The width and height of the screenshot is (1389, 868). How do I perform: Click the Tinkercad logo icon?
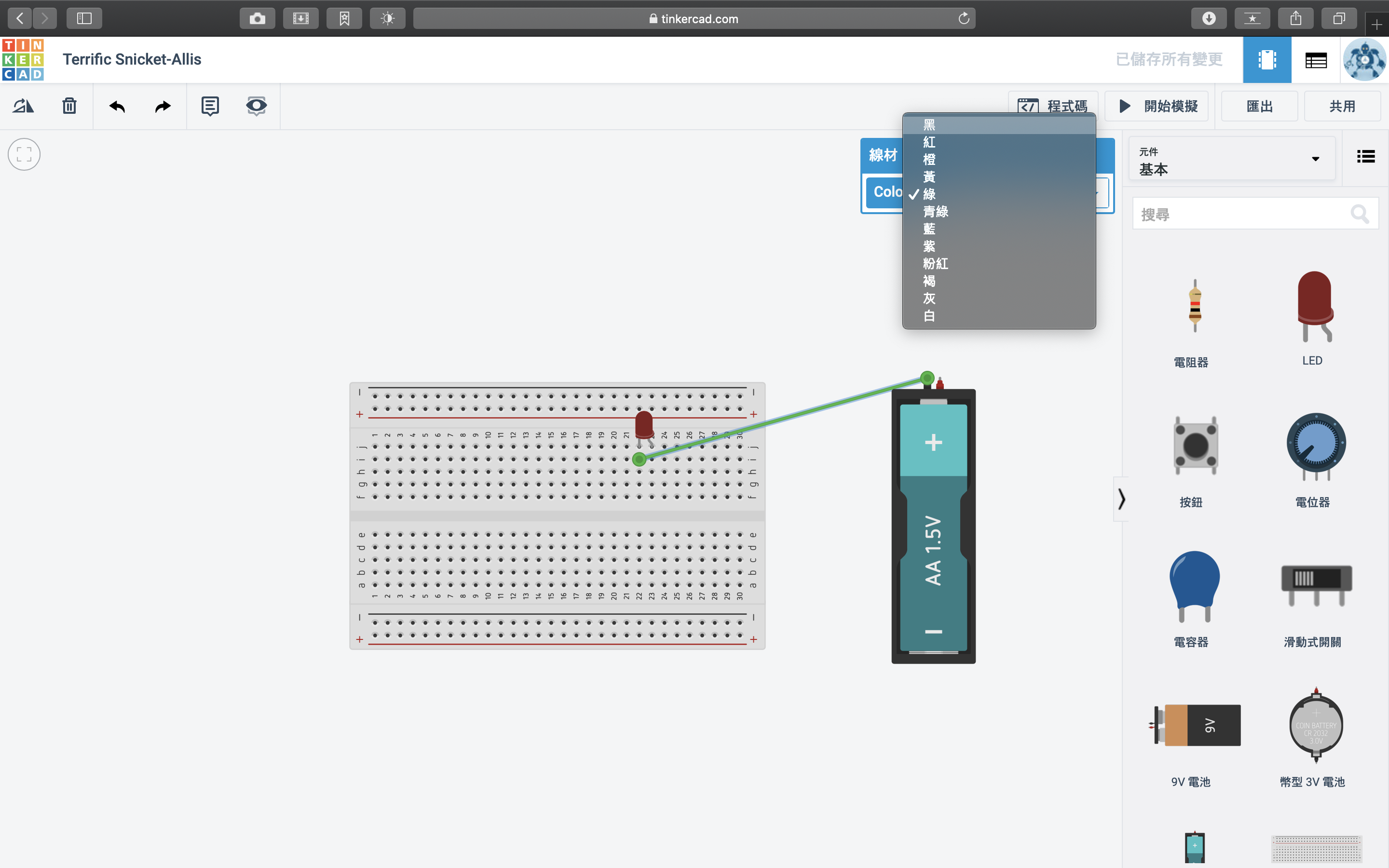tap(23, 60)
